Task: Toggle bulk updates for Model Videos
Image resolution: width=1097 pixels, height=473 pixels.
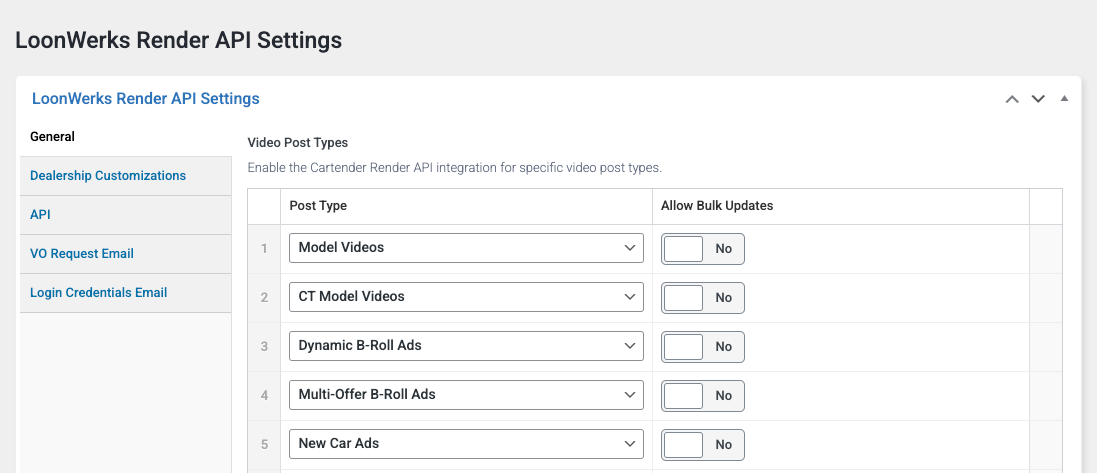Action: (x=703, y=249)
